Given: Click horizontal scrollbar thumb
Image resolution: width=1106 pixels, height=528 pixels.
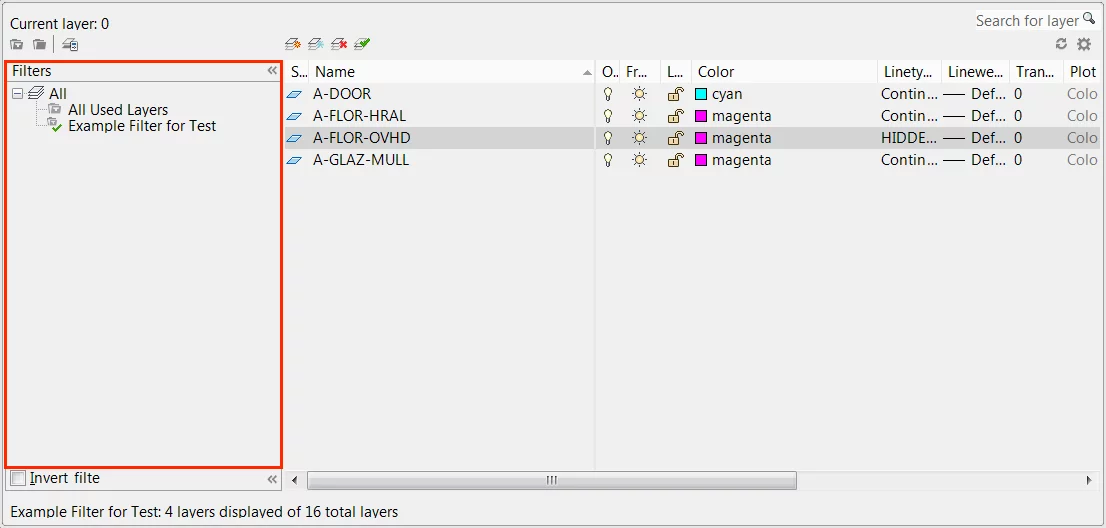Looking at the screenshot, I should click(552, 480).
